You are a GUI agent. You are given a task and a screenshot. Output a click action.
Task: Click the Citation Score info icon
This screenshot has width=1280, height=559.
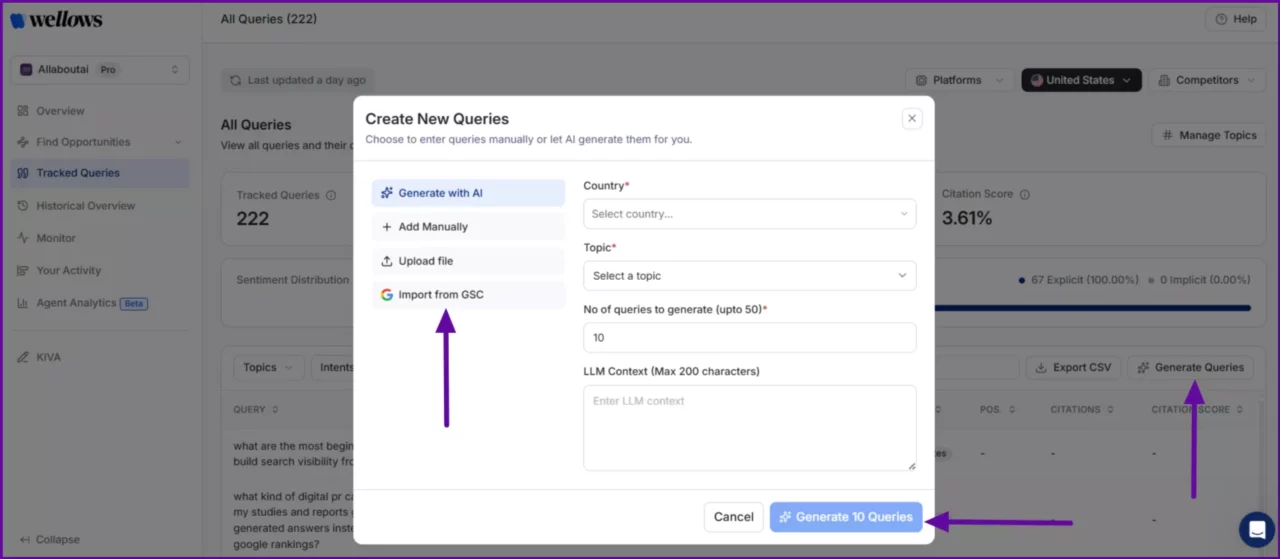tap(1025, 194)
